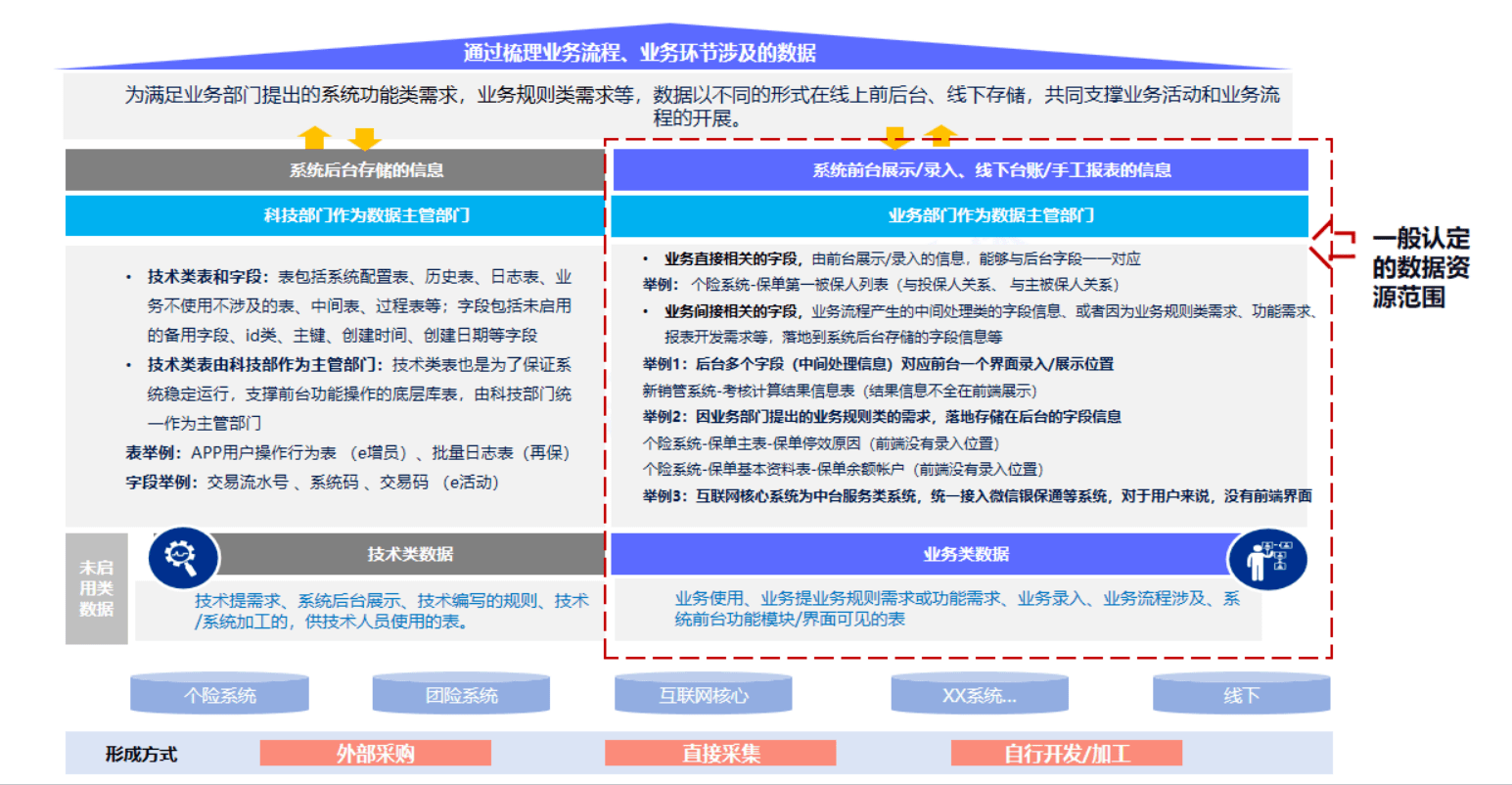Click the 直接采集 button
1512x785 pixels.
click(x=720, y=753)
